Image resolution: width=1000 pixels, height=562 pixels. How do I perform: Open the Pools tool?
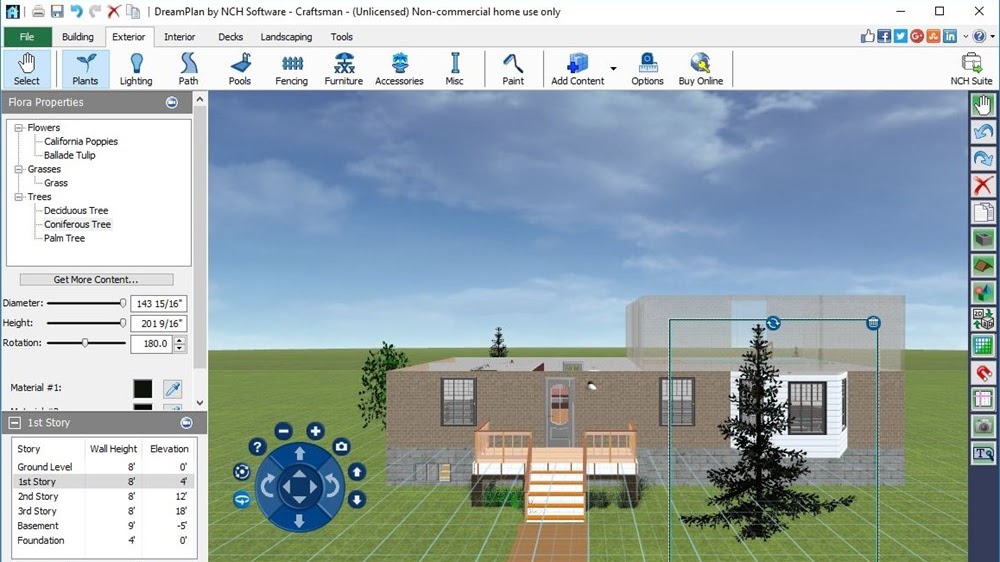[240, 69]
